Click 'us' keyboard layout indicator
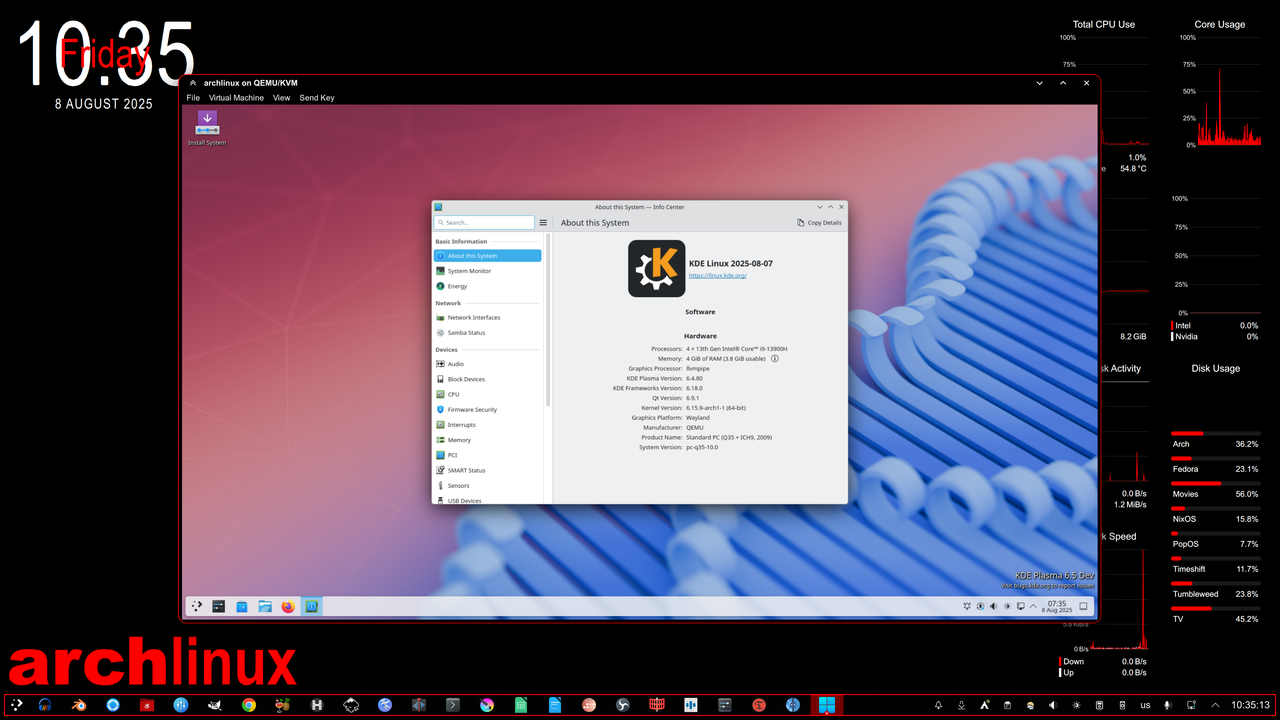This screenshot has height=720, width=1280. [1145, 705]
